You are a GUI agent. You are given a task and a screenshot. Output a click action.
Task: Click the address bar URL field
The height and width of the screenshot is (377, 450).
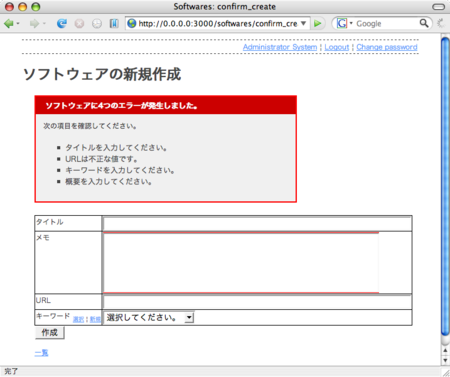[218, 24]
